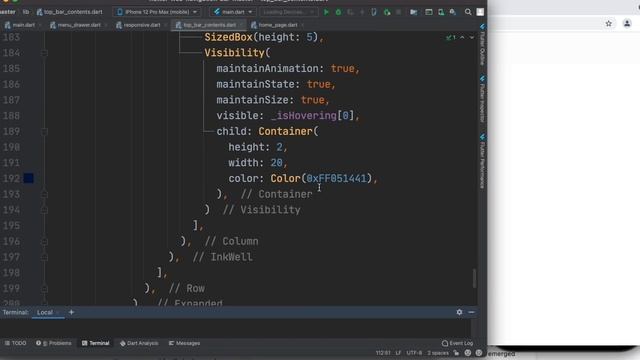Open the layout window icon in toolbar

pos(429,12)
